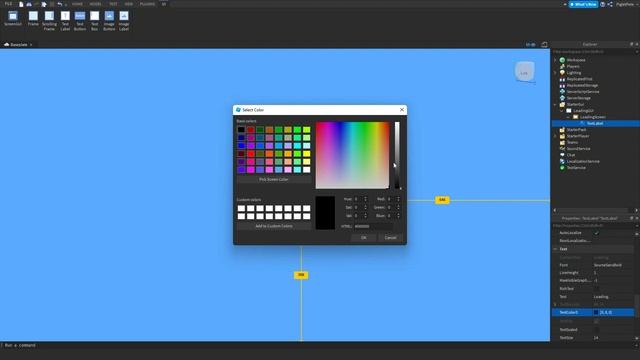Insert a ScreenGui from the ribbon

[13, 19]
